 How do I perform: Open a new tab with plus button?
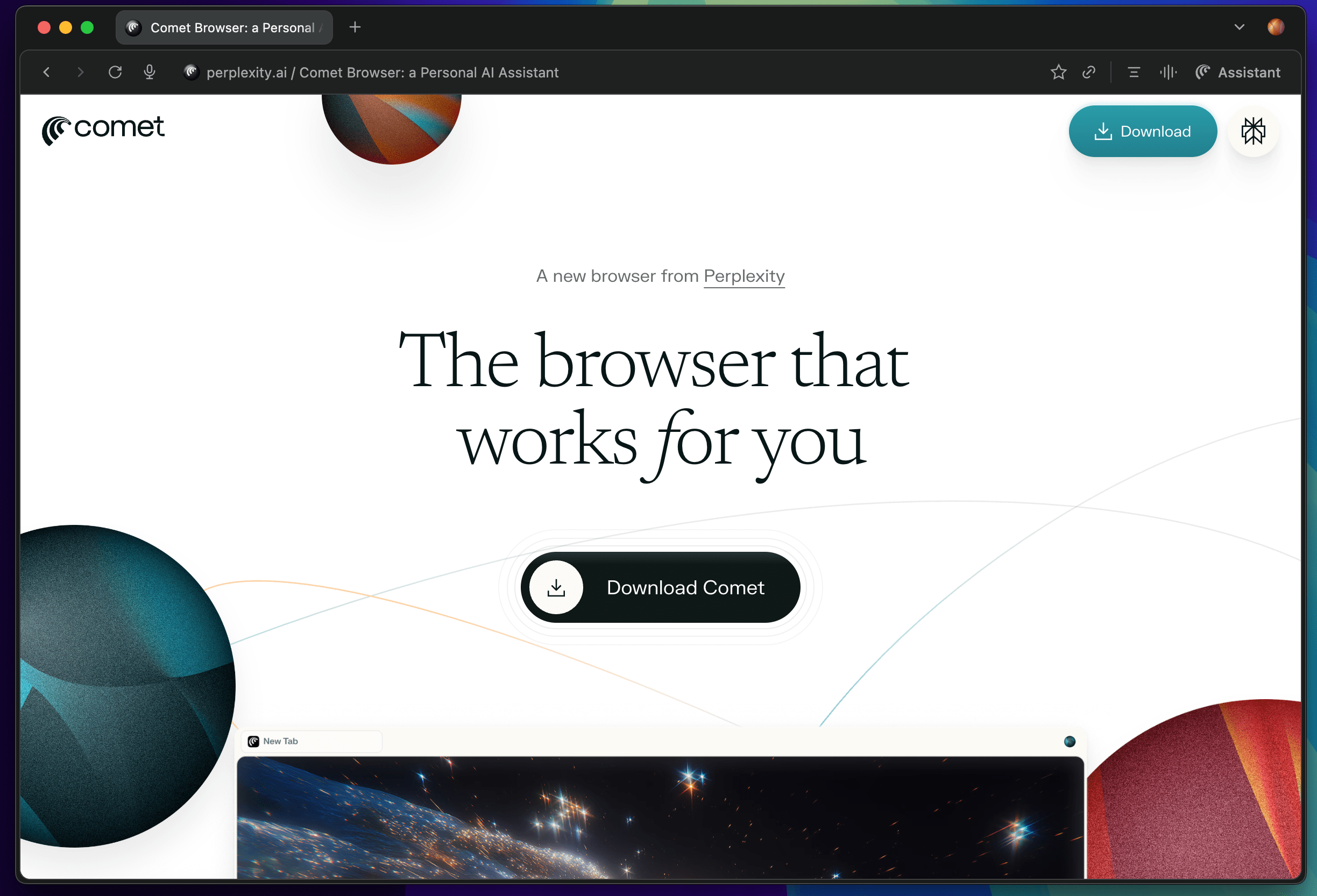point(355,27)
